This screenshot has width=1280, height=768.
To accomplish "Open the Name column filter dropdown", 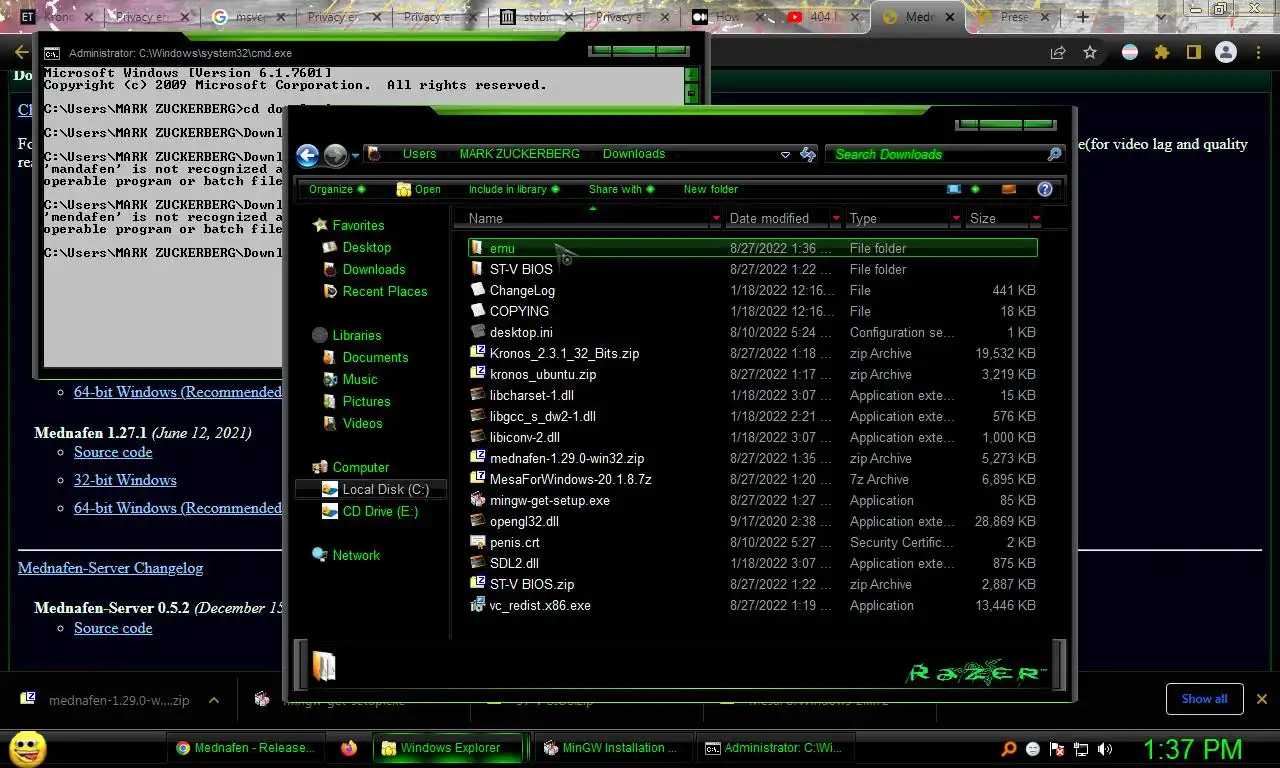I will tap(716, 218).
